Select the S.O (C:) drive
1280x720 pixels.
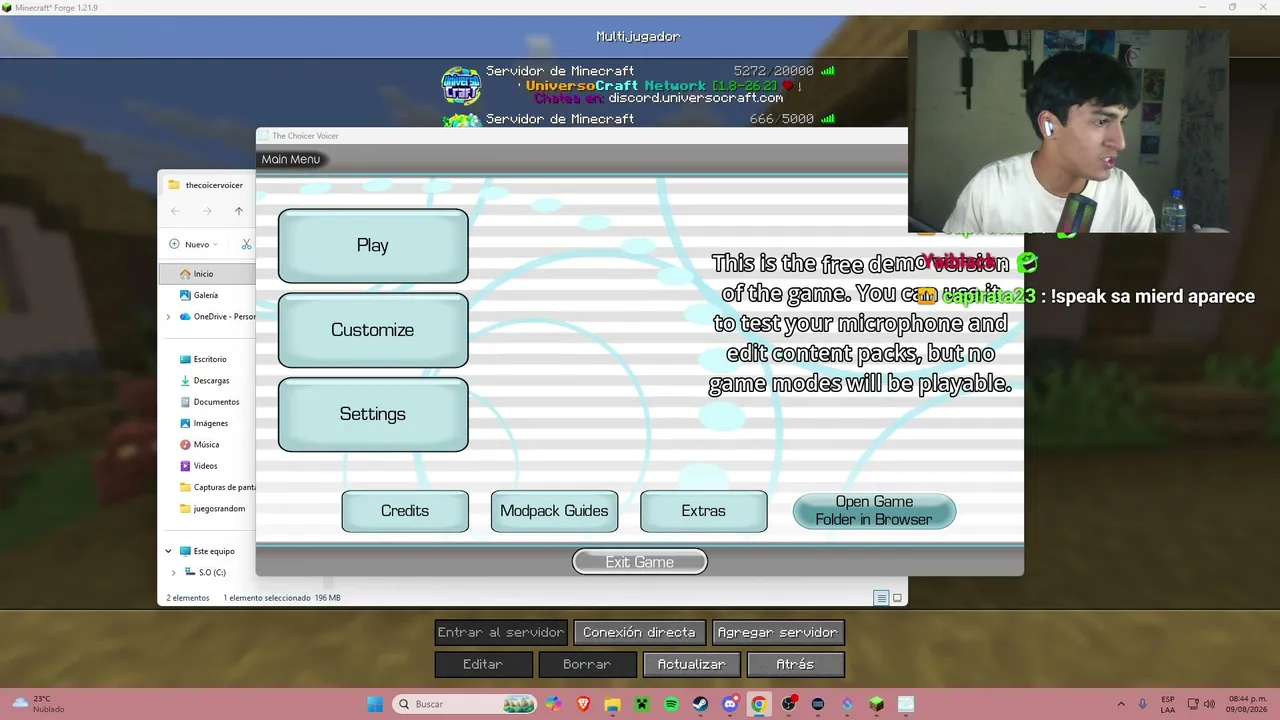(x=205, y=573)
